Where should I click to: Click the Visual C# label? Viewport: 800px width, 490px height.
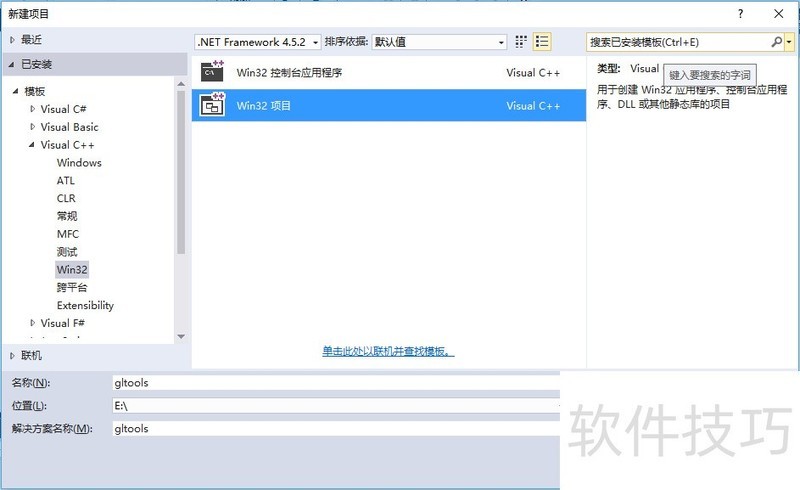(x=63, y=109)
